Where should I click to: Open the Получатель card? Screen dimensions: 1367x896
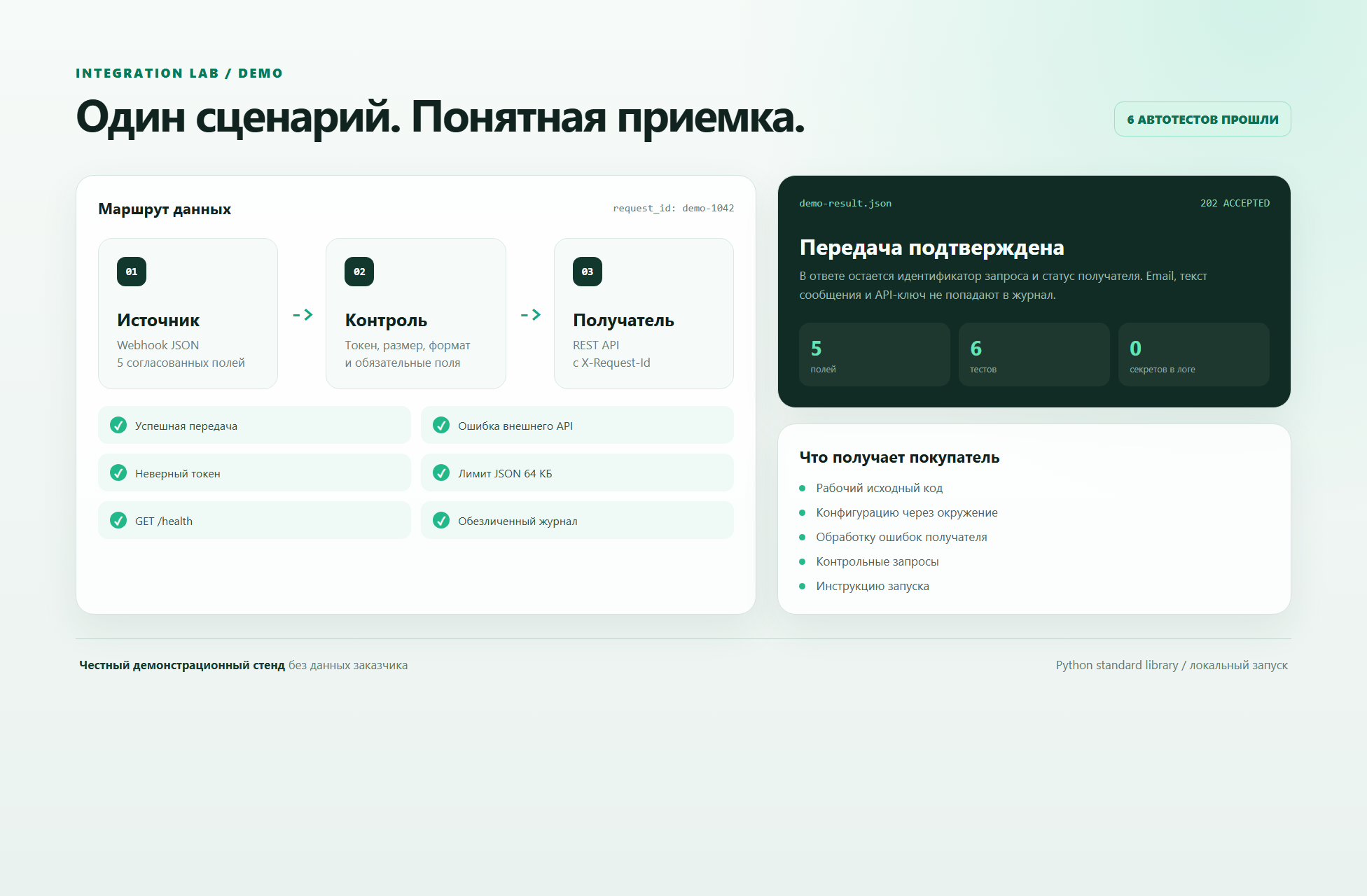pyautogui.click(x=644, y=314)
